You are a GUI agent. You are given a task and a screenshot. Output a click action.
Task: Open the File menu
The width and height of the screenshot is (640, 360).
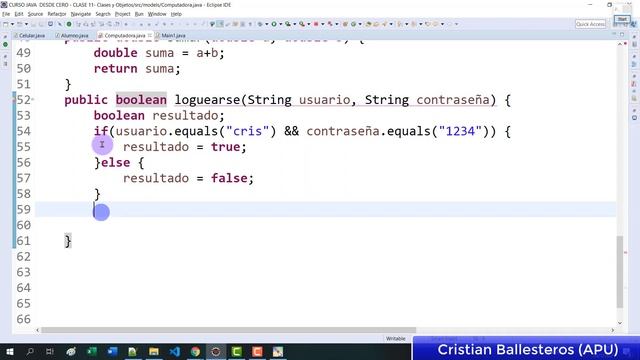tap(6, 14)
